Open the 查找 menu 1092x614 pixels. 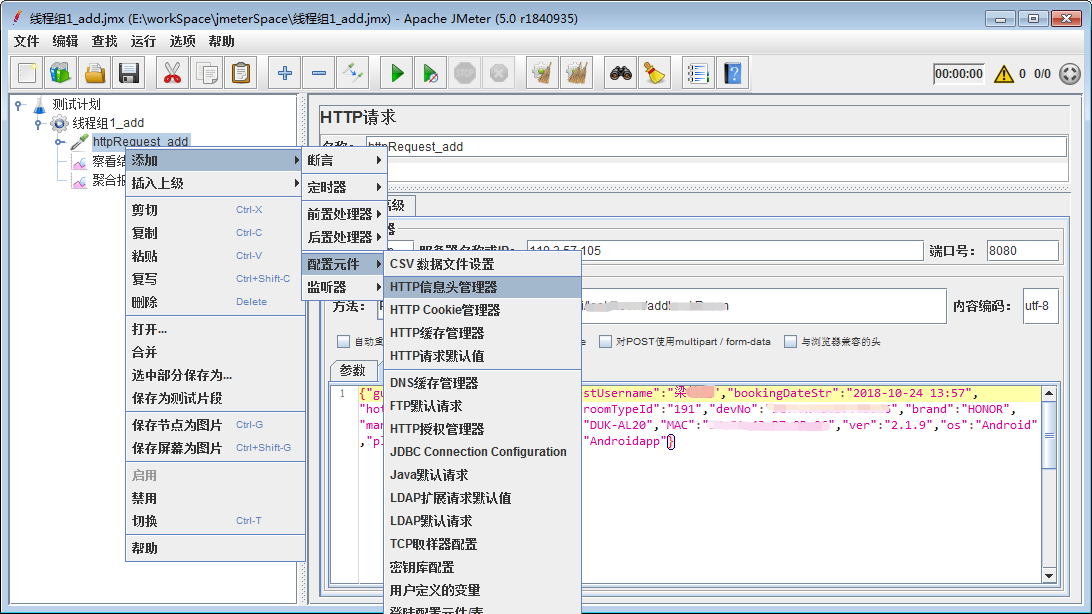(x=104, y=41)
